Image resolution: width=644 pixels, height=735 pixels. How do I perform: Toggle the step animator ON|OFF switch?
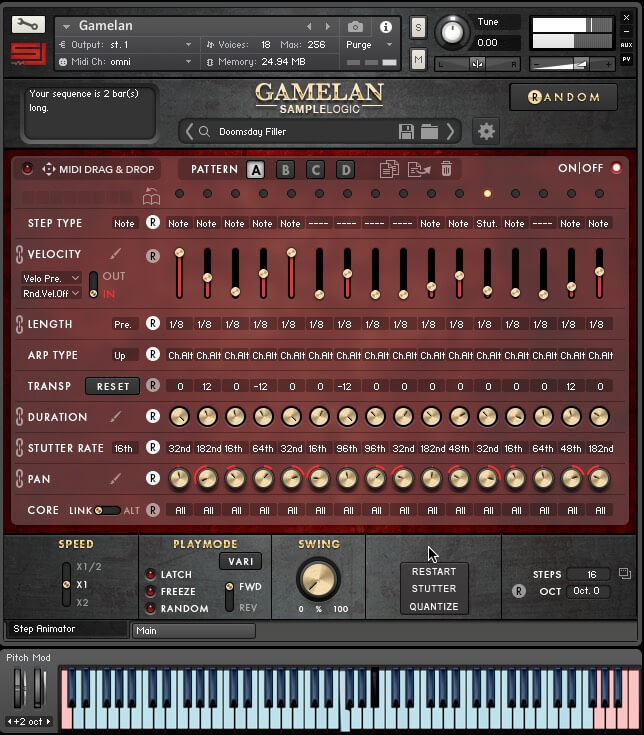(x=616, y=168)
